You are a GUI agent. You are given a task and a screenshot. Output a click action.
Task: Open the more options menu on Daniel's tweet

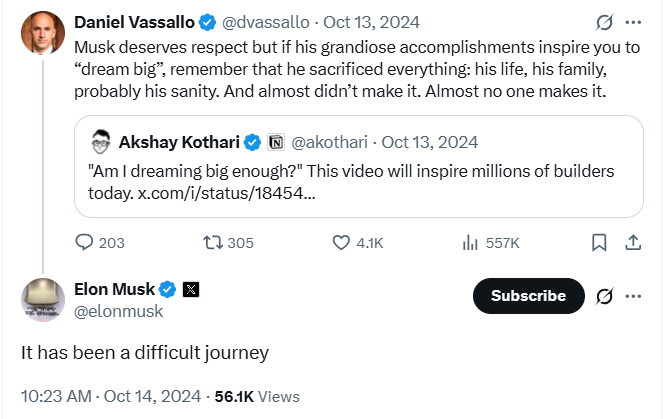pos(633,22)
